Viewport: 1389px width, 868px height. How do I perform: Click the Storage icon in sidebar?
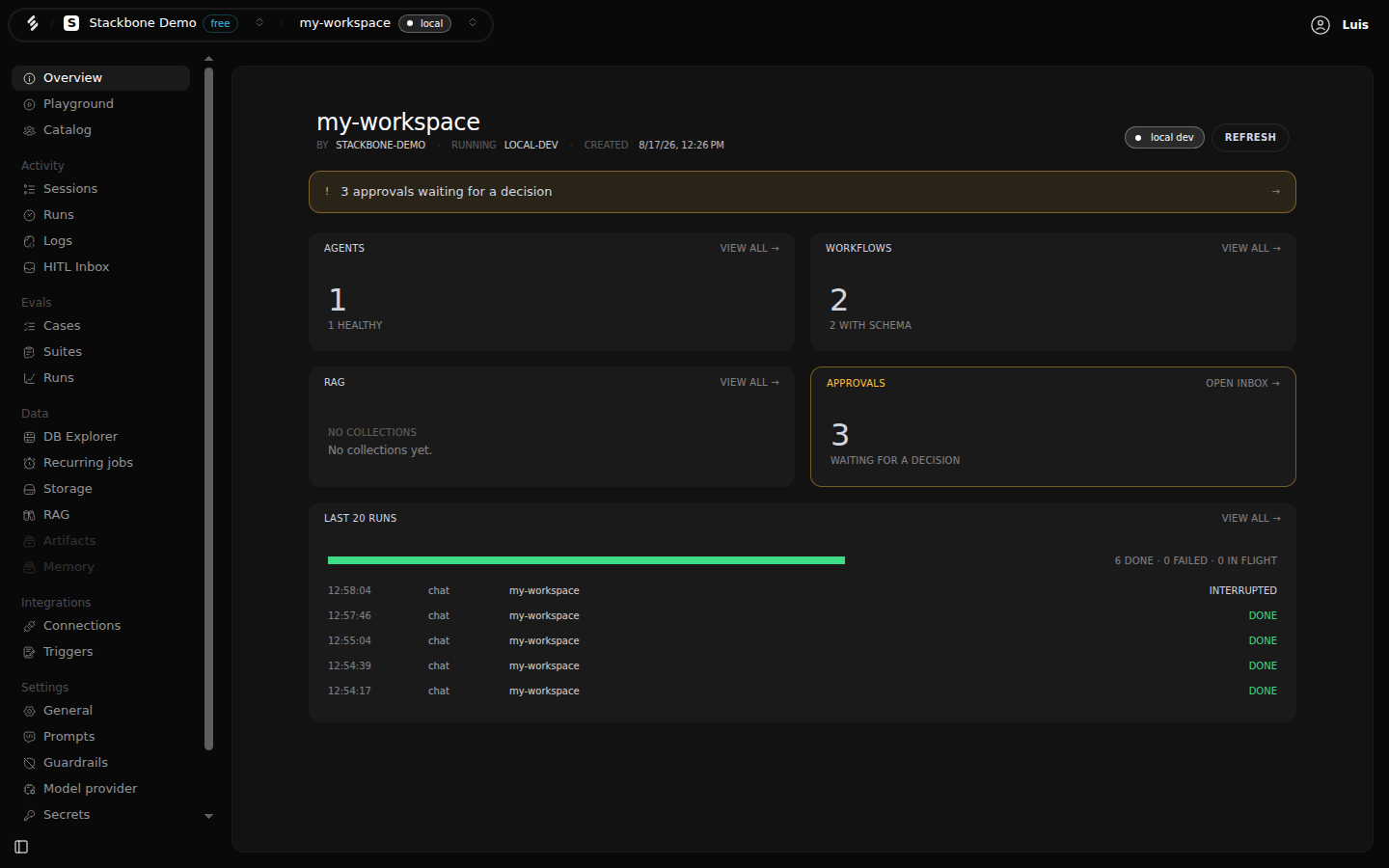(x=30, y=489)
